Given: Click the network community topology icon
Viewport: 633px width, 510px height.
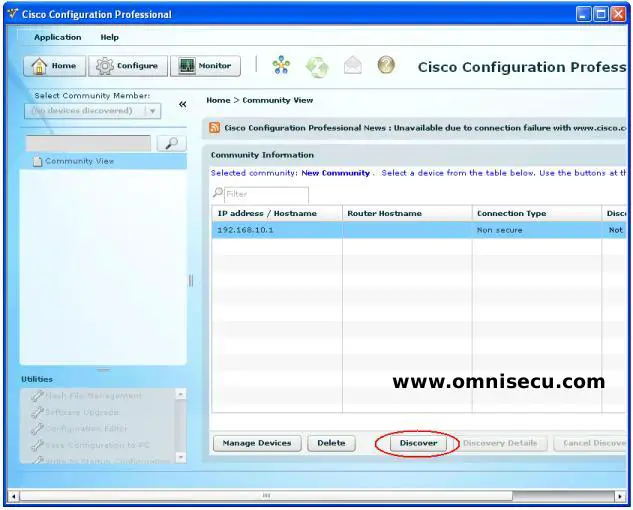Looking at the screenshot, I should [281, 65].
